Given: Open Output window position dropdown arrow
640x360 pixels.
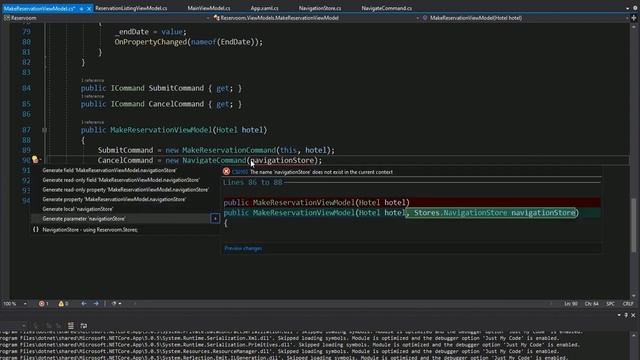Looking at the screenshot, I should (x=619, y=315).
